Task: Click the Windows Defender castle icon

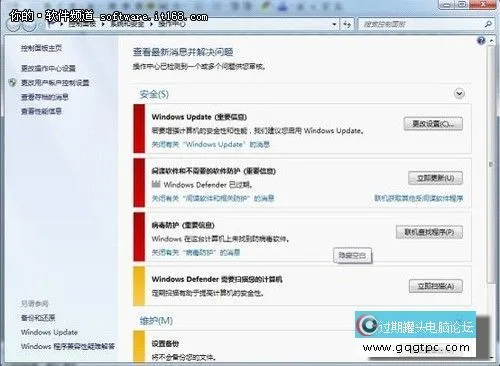Action: (x=156, y=184)
